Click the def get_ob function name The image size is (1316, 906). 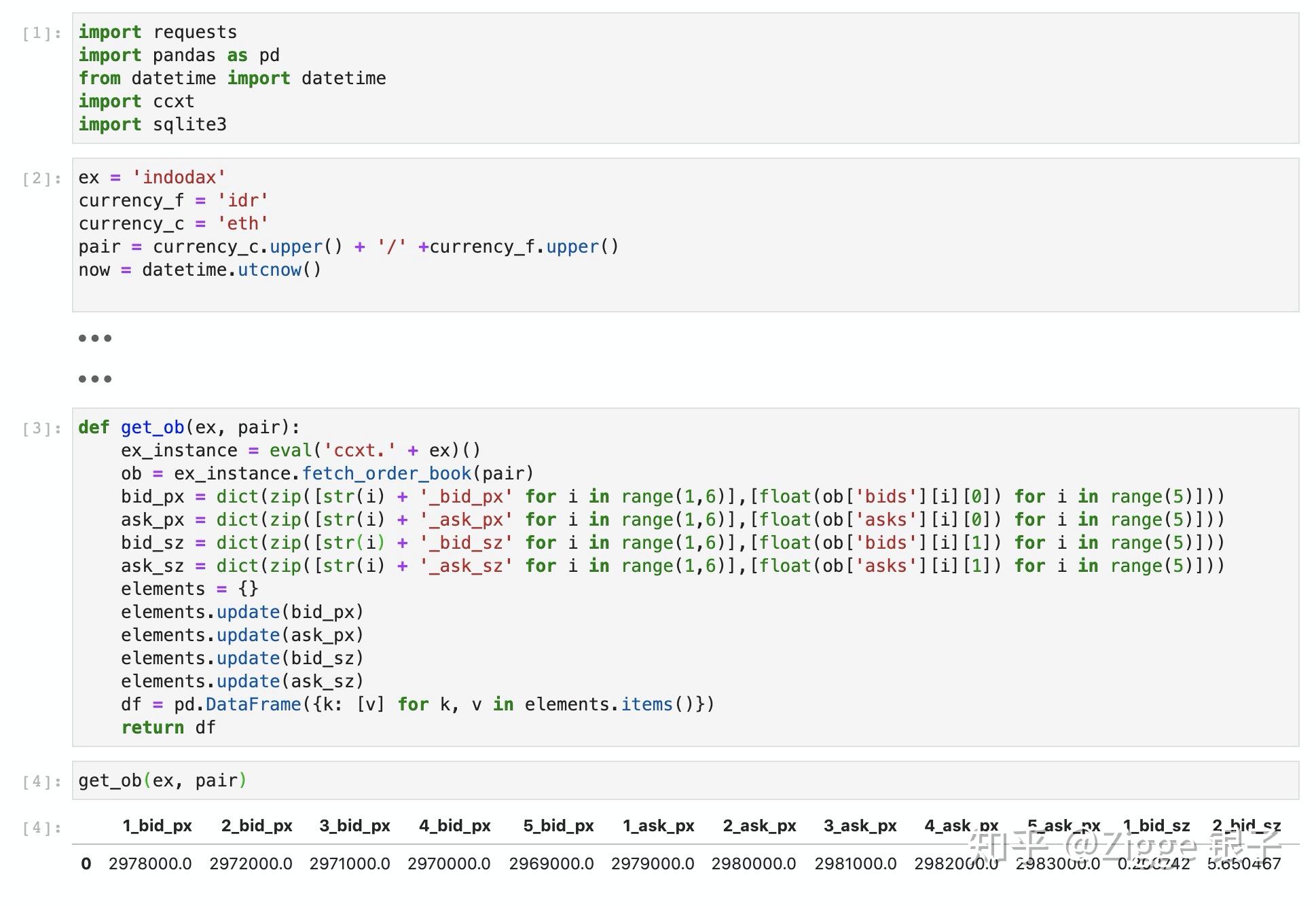tap(152, 427)
